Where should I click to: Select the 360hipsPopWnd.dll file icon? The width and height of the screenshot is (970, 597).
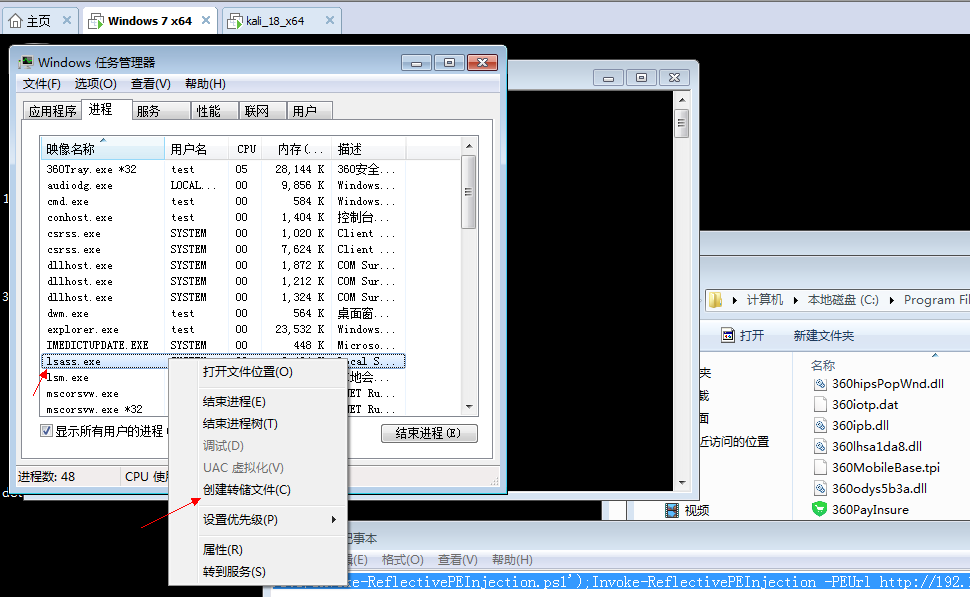pos(820,383)
